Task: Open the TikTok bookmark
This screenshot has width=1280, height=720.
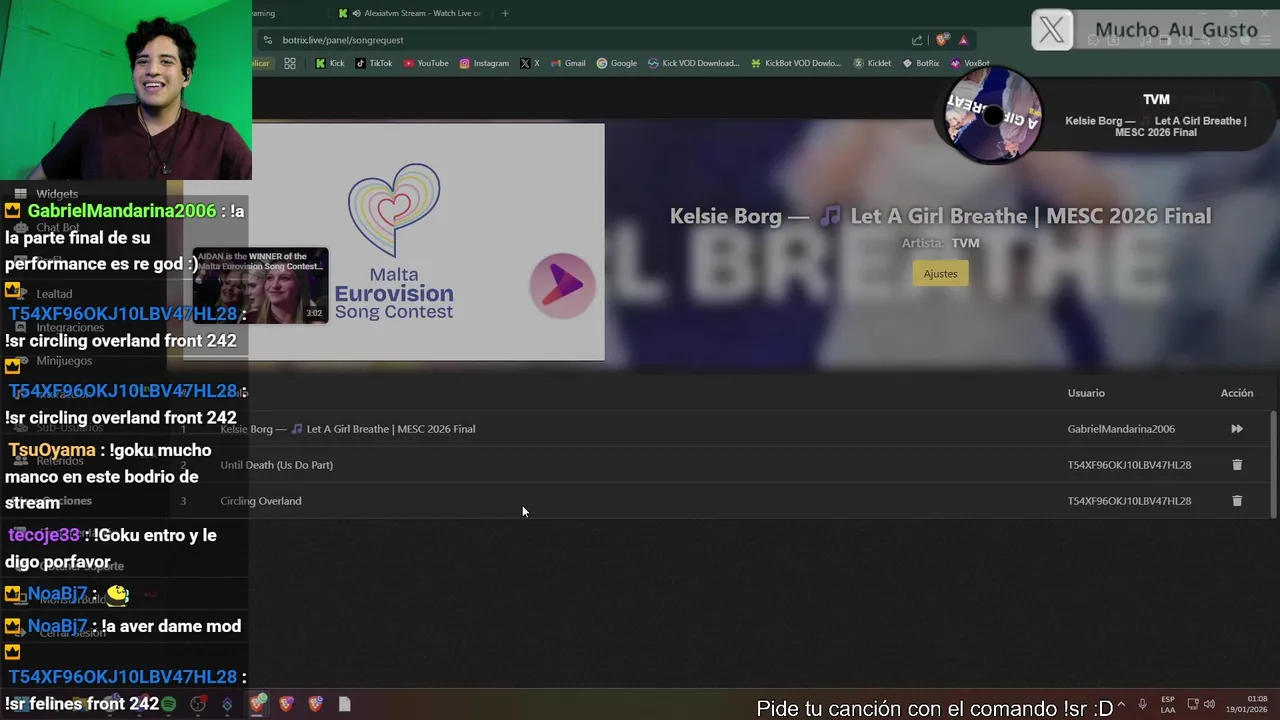Action: [374, 63]
